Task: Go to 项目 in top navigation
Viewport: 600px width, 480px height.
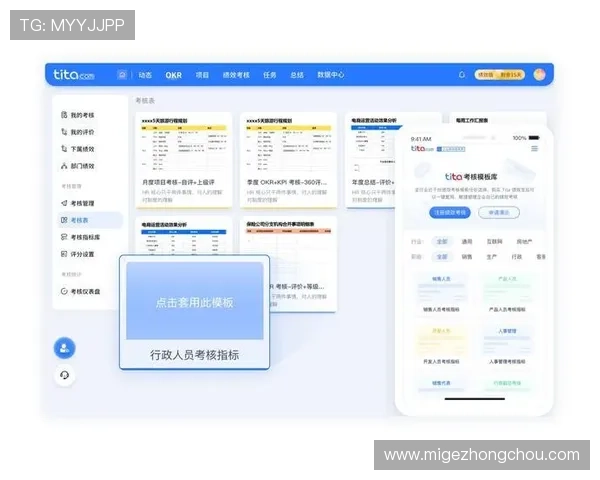Action: coord(202,75)
